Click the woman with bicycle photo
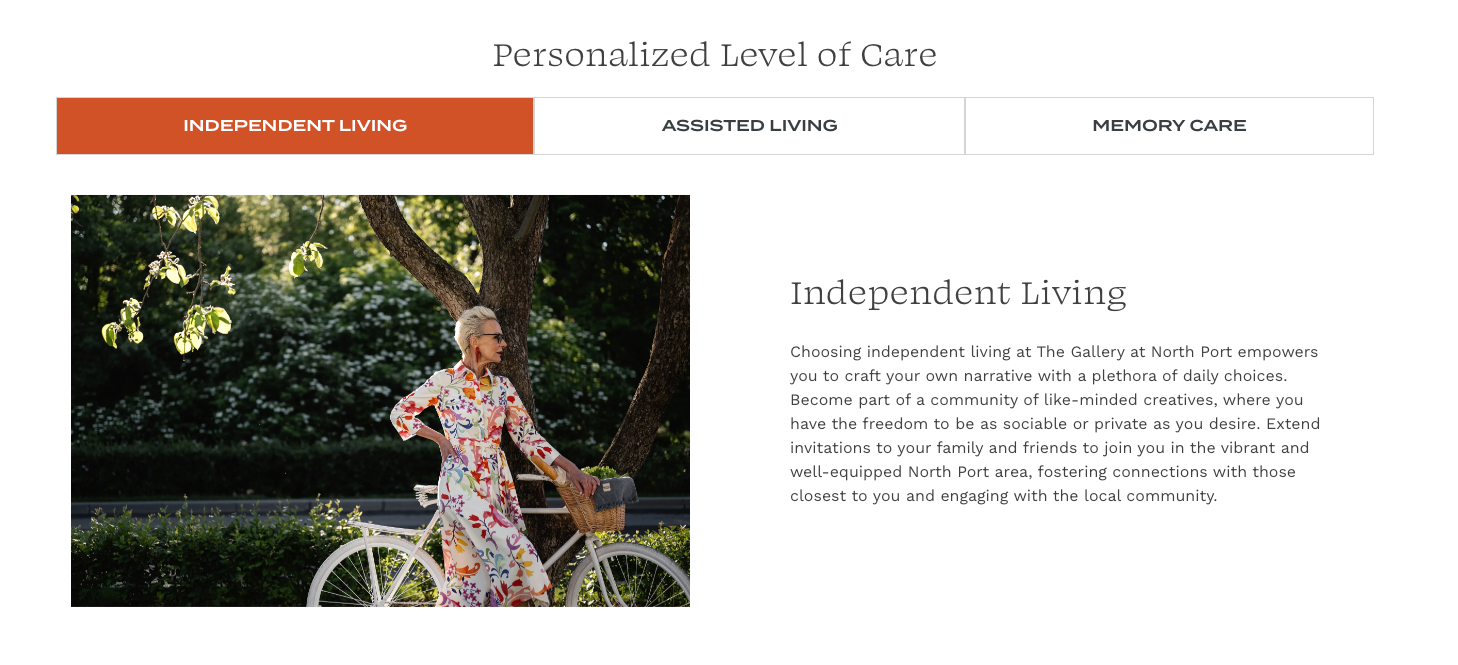Image resolution: width=1458 pixels, height=665 pixels. click(x=380, y=400)
